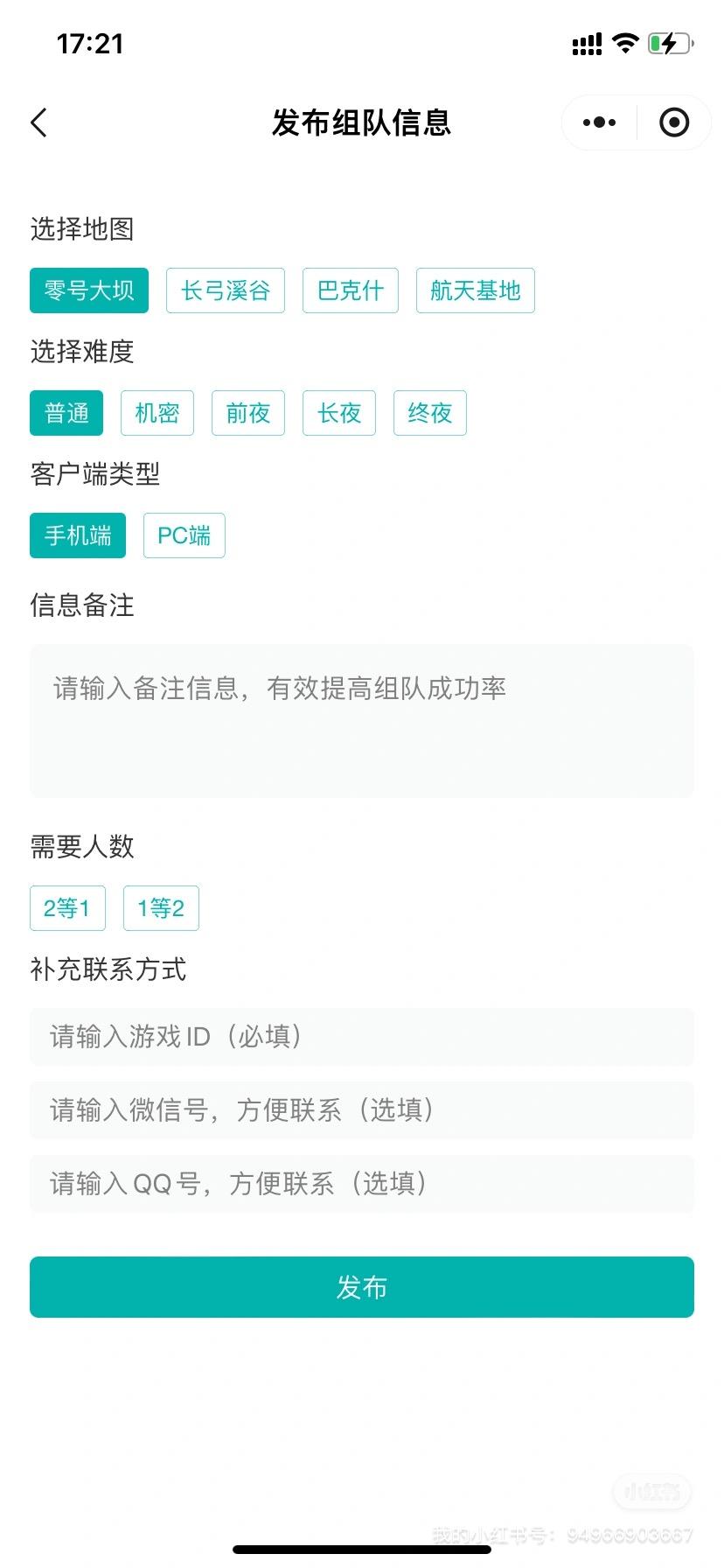Viewport: 724px width, 1568px height.
Task: Set difficulty to 机密
Action: coord(157,413)
